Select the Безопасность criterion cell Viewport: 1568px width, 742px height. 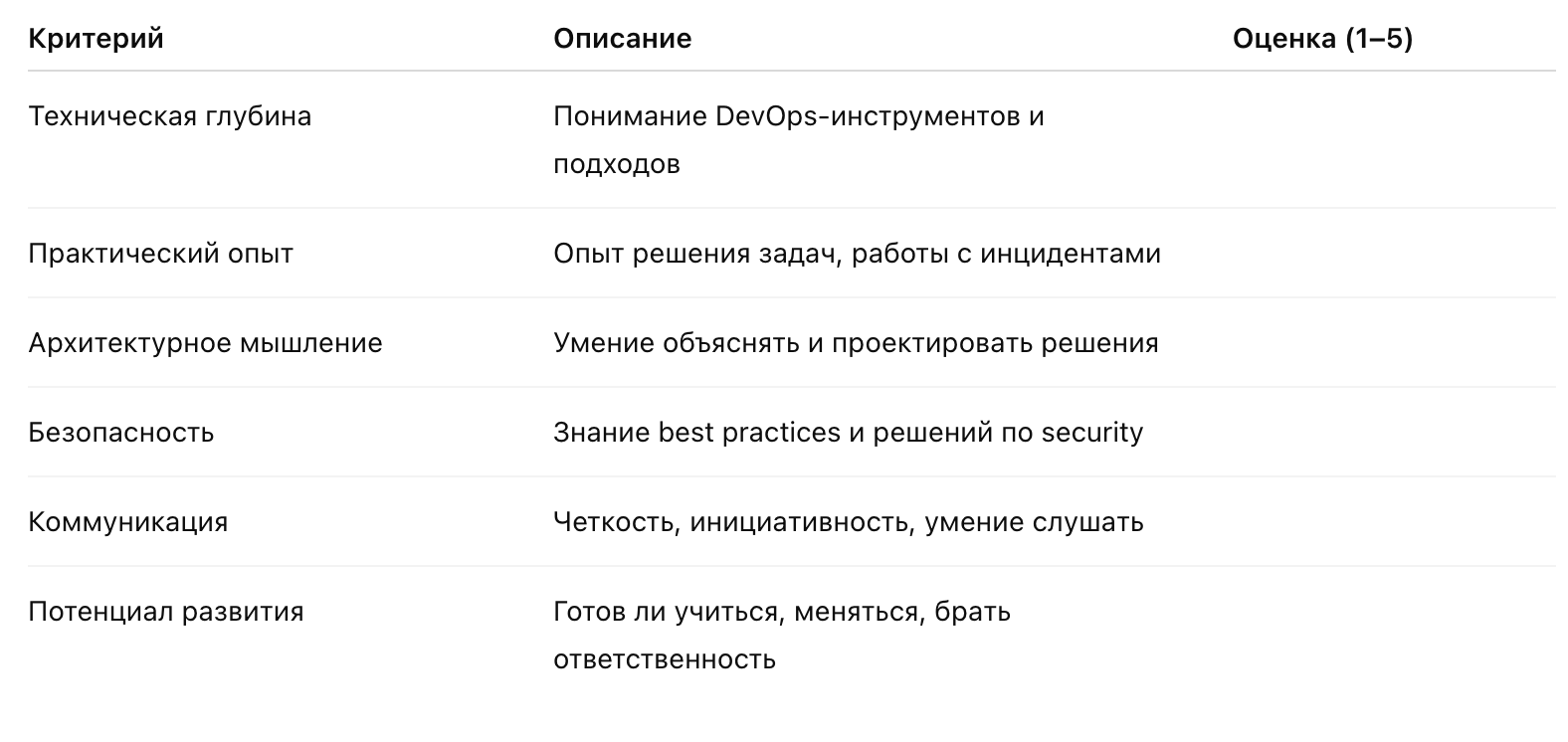[x=120, y=433]
